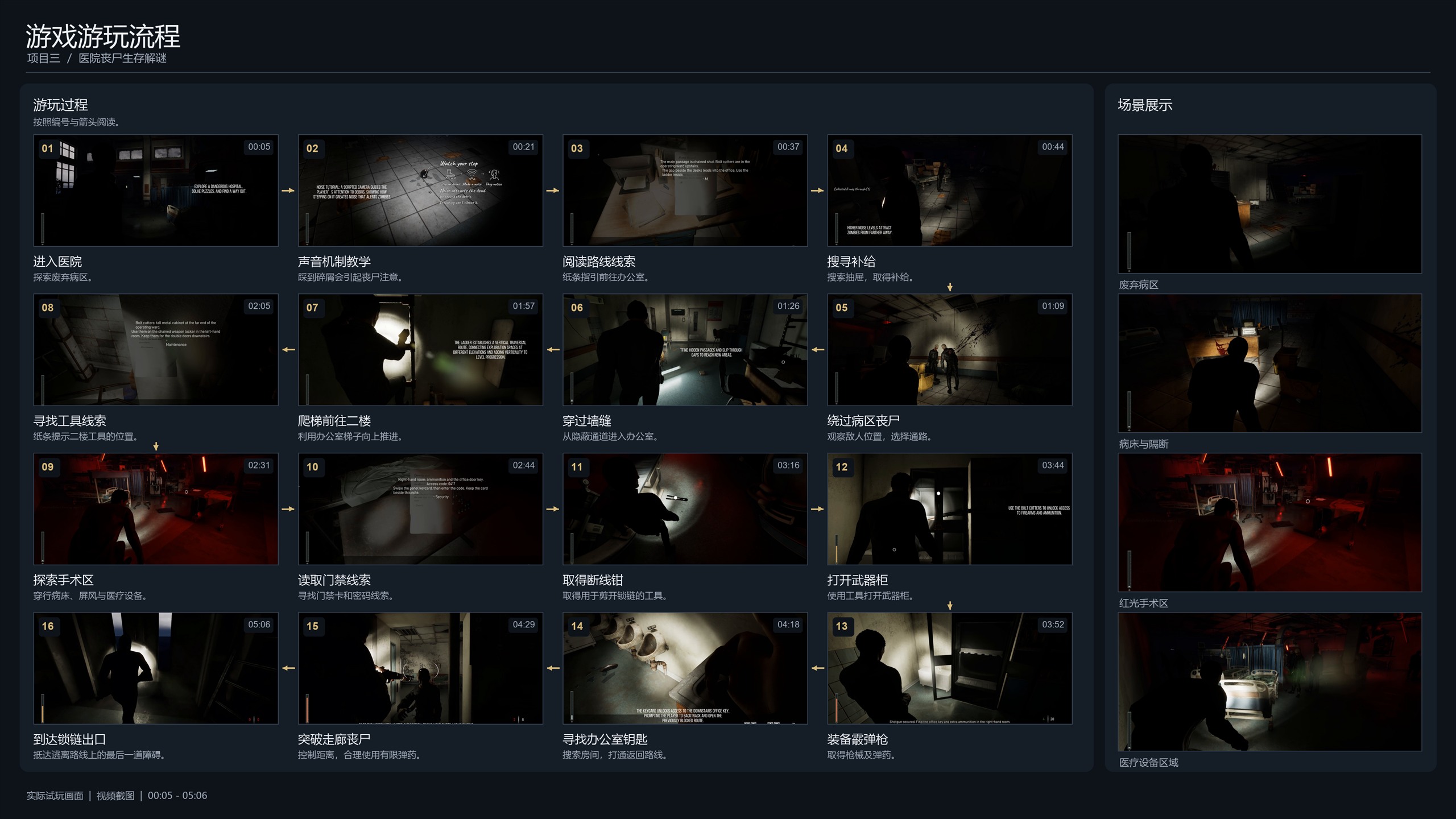Open step 13 装备霰弹枪 screenshot
Viewport: 1456px width, 819px height.
(949, 668)
